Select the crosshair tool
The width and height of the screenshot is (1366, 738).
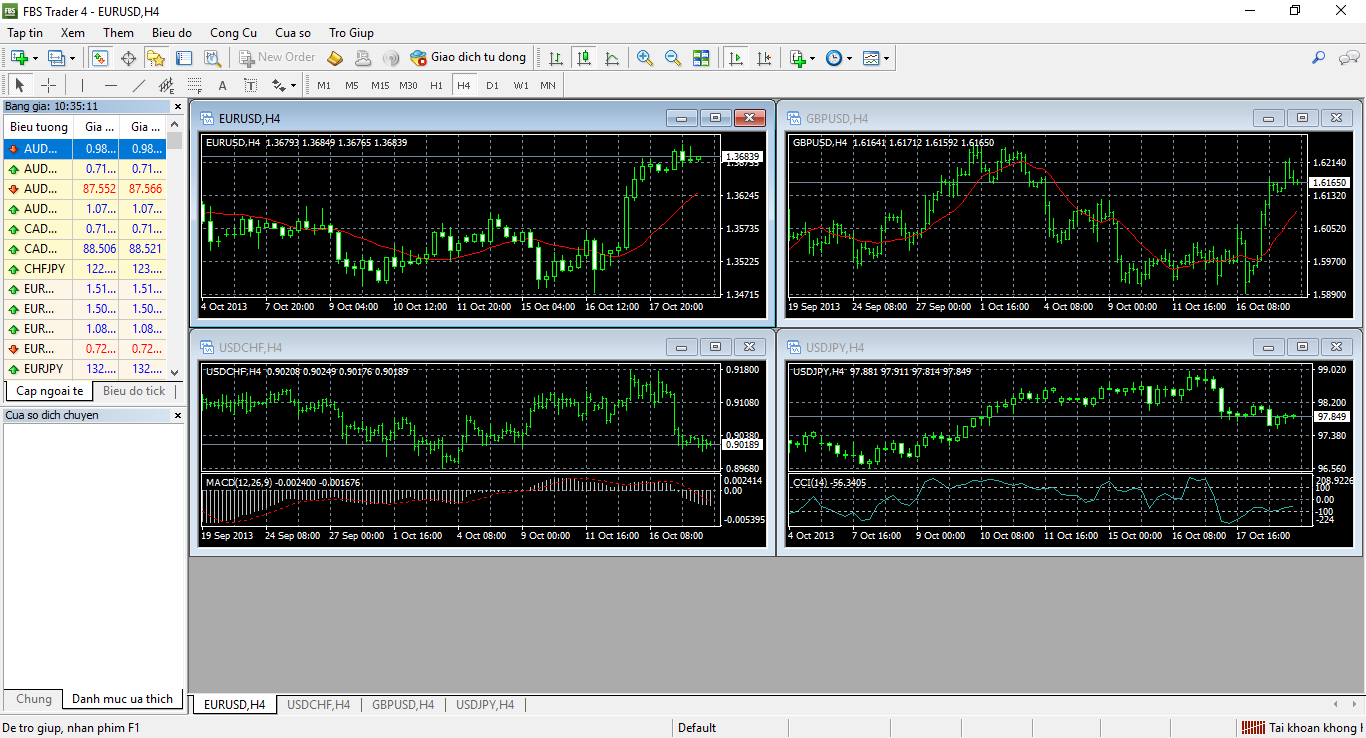[x=48, y=85]
